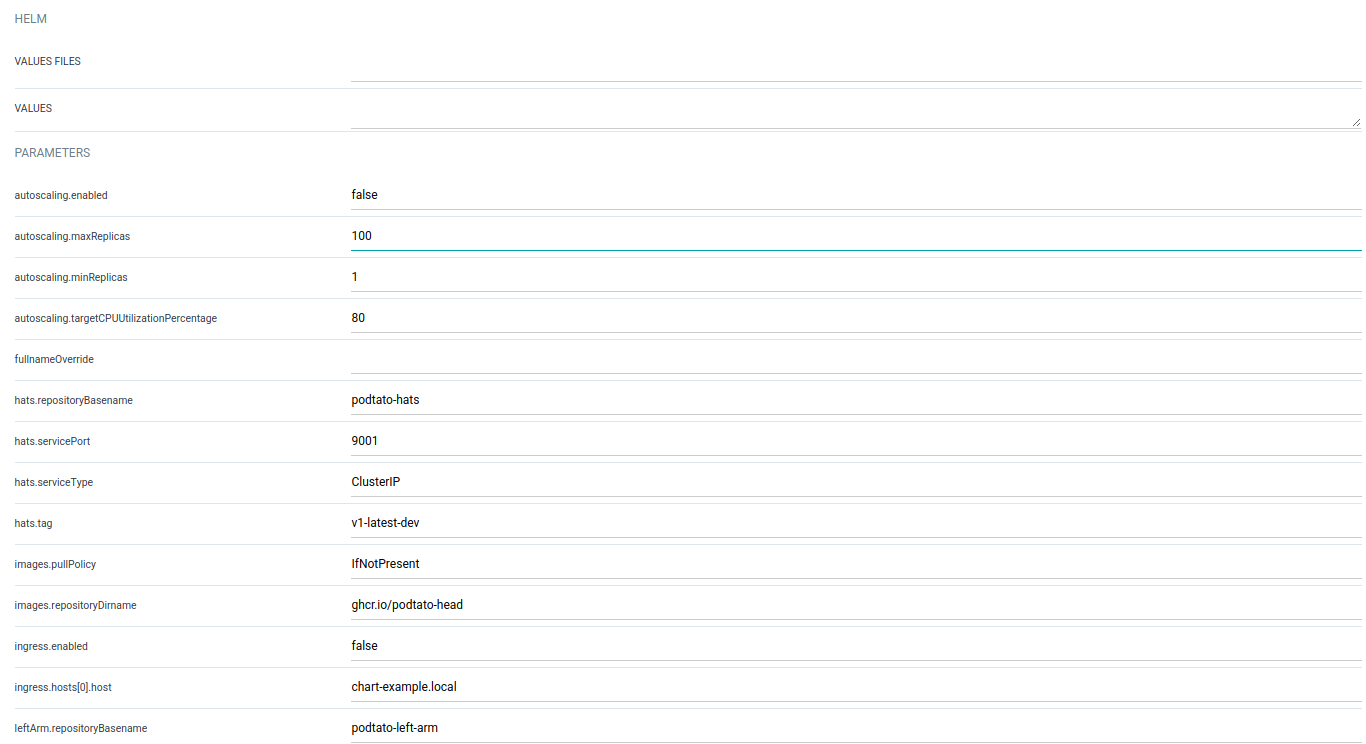
Task: Focus the images.repositoryDirname field
Action: (855, 605)
